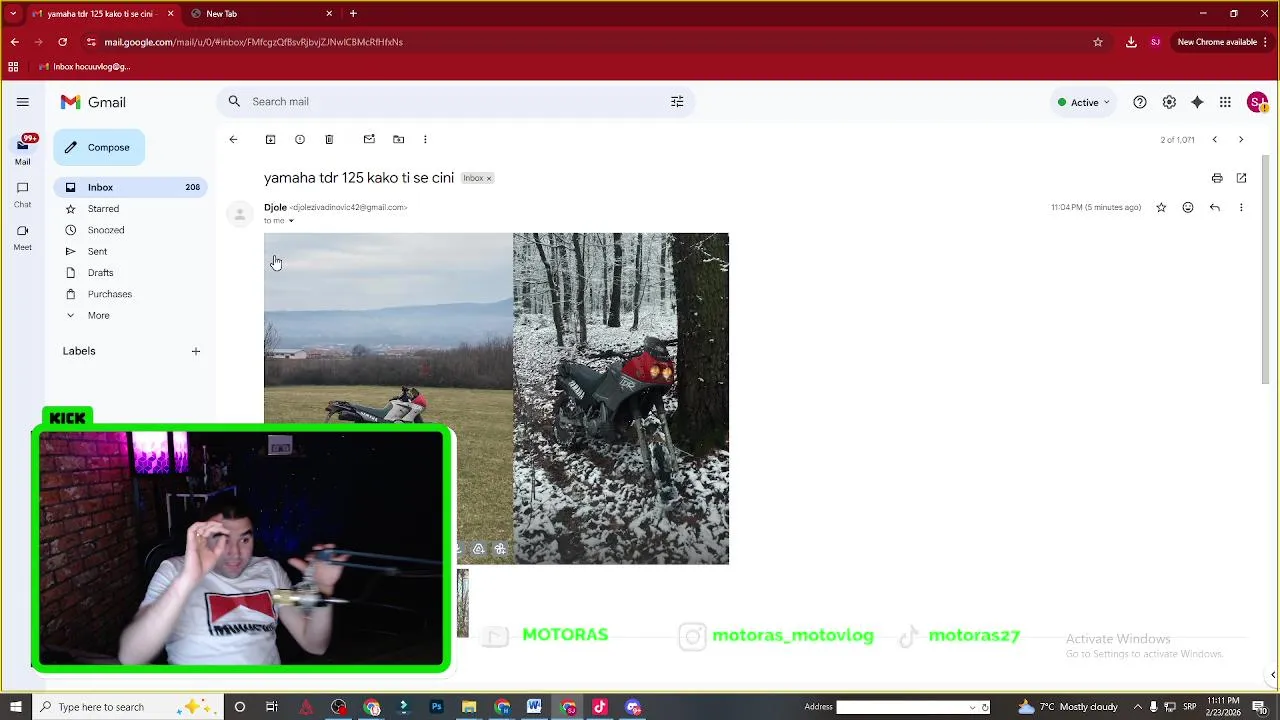1280x720 pixels.
Task: Switch to Chat in the left rail
Action: (x=22, y=194)
